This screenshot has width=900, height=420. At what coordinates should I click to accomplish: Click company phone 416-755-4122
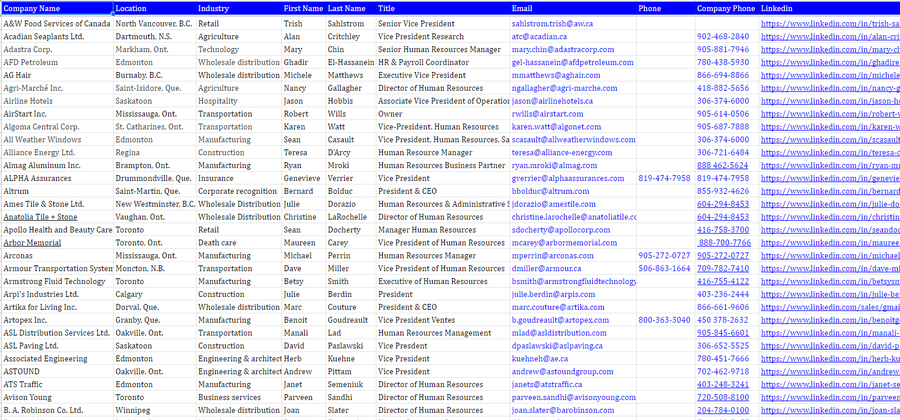click(723, 282)
